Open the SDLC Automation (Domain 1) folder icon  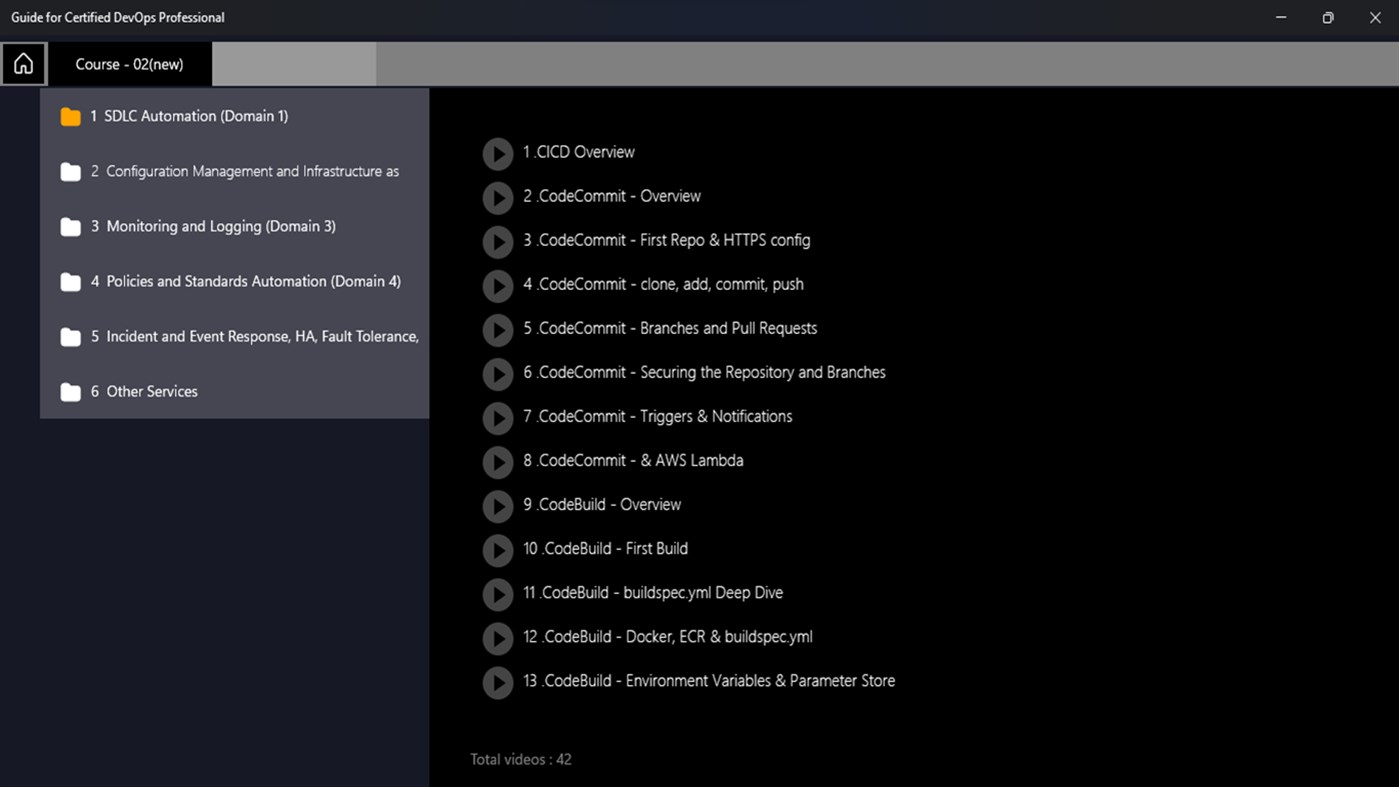[70, 116]
